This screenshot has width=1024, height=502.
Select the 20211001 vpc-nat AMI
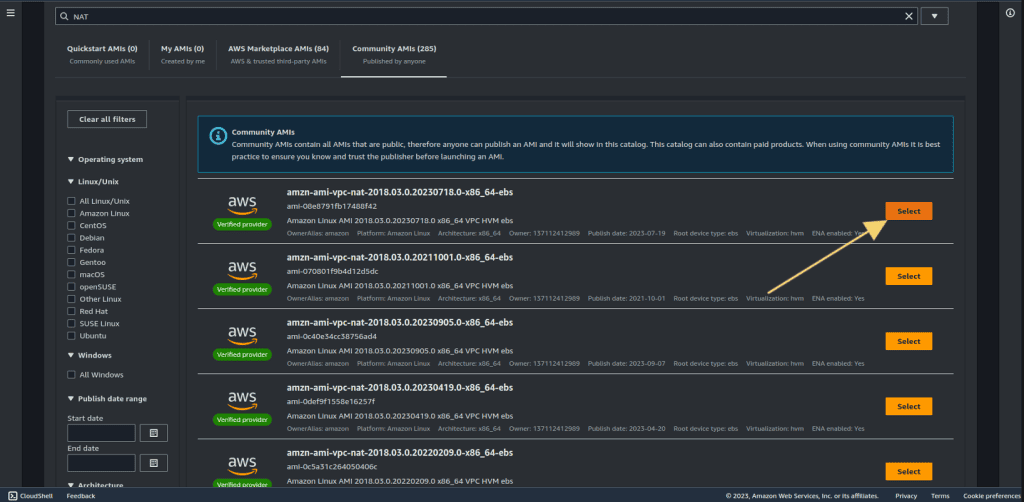pyautogui.click(x=908, y=276)
